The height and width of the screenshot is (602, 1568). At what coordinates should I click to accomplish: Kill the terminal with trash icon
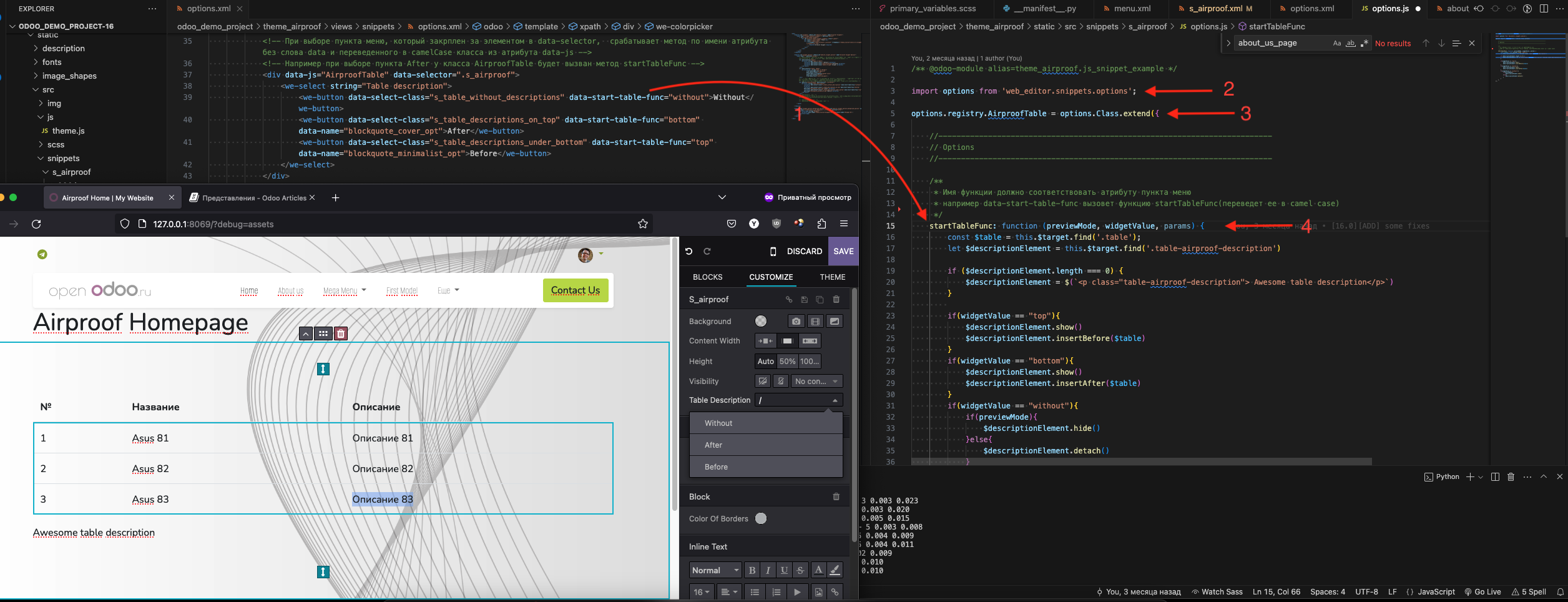click(x=1511, y=476)
